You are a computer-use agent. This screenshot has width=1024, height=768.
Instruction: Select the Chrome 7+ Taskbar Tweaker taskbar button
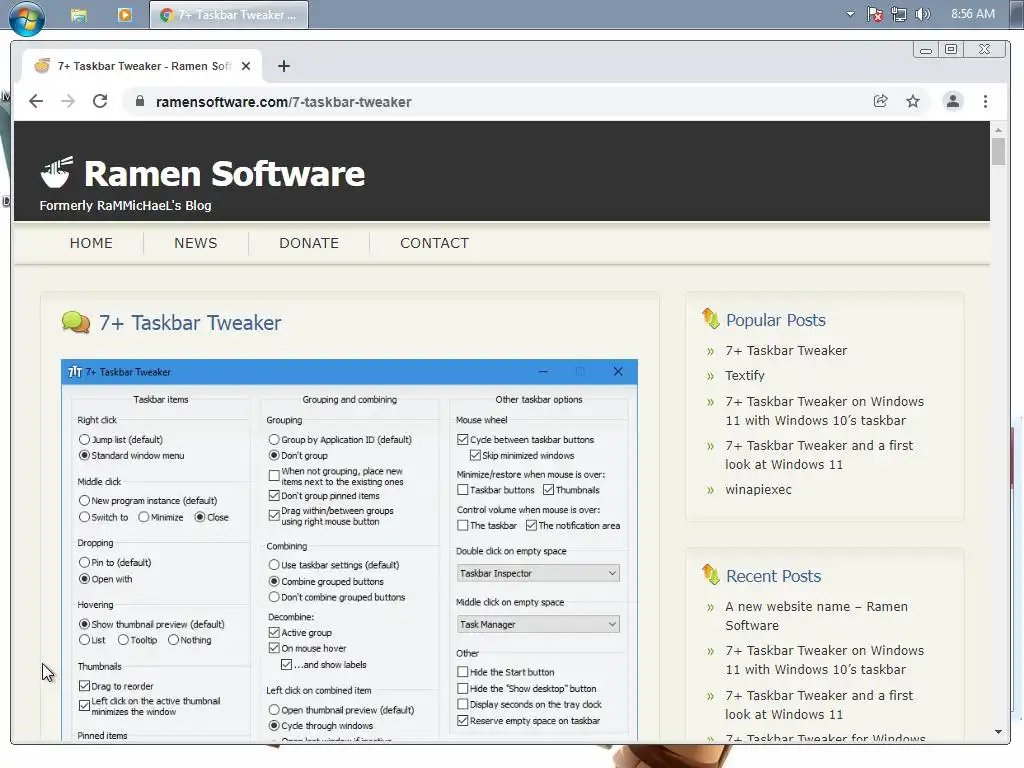[x=229, y=14]
